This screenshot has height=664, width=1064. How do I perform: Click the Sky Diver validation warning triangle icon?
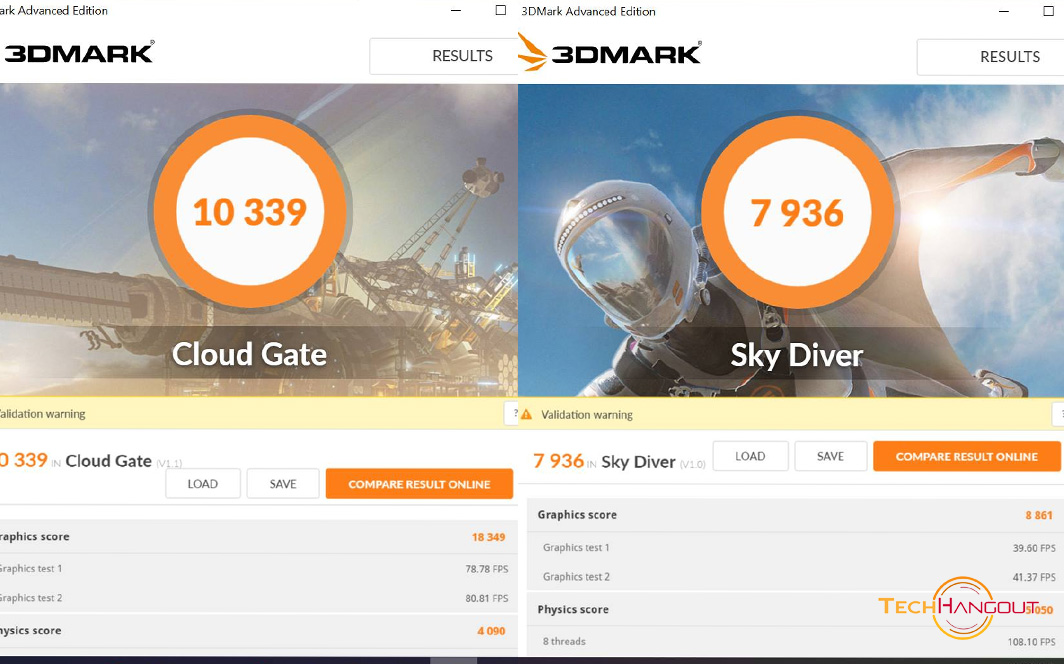pyautogui.click(x=527, y=414)
